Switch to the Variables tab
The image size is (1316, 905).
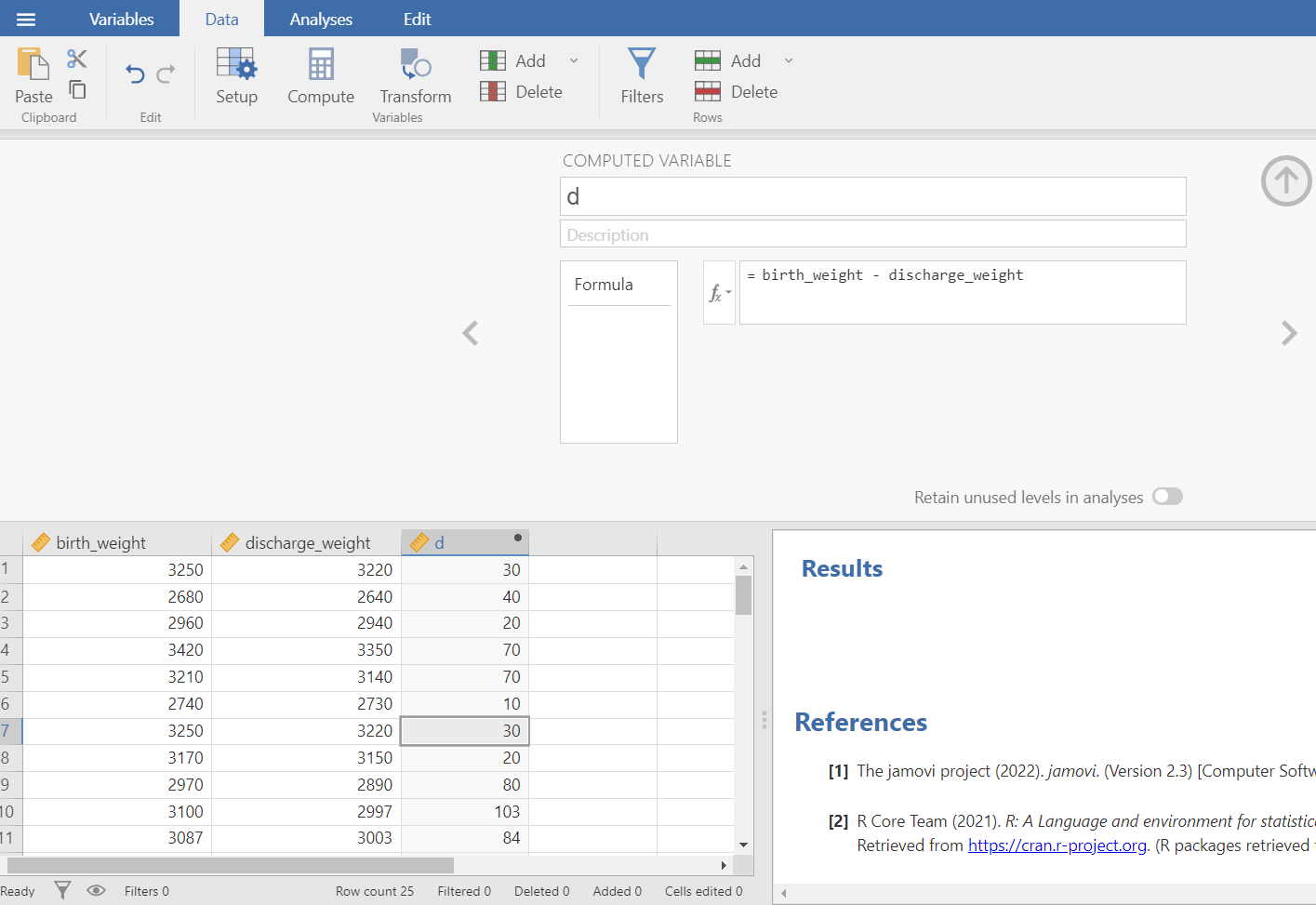pyautogui.click(x=121, y=19)
